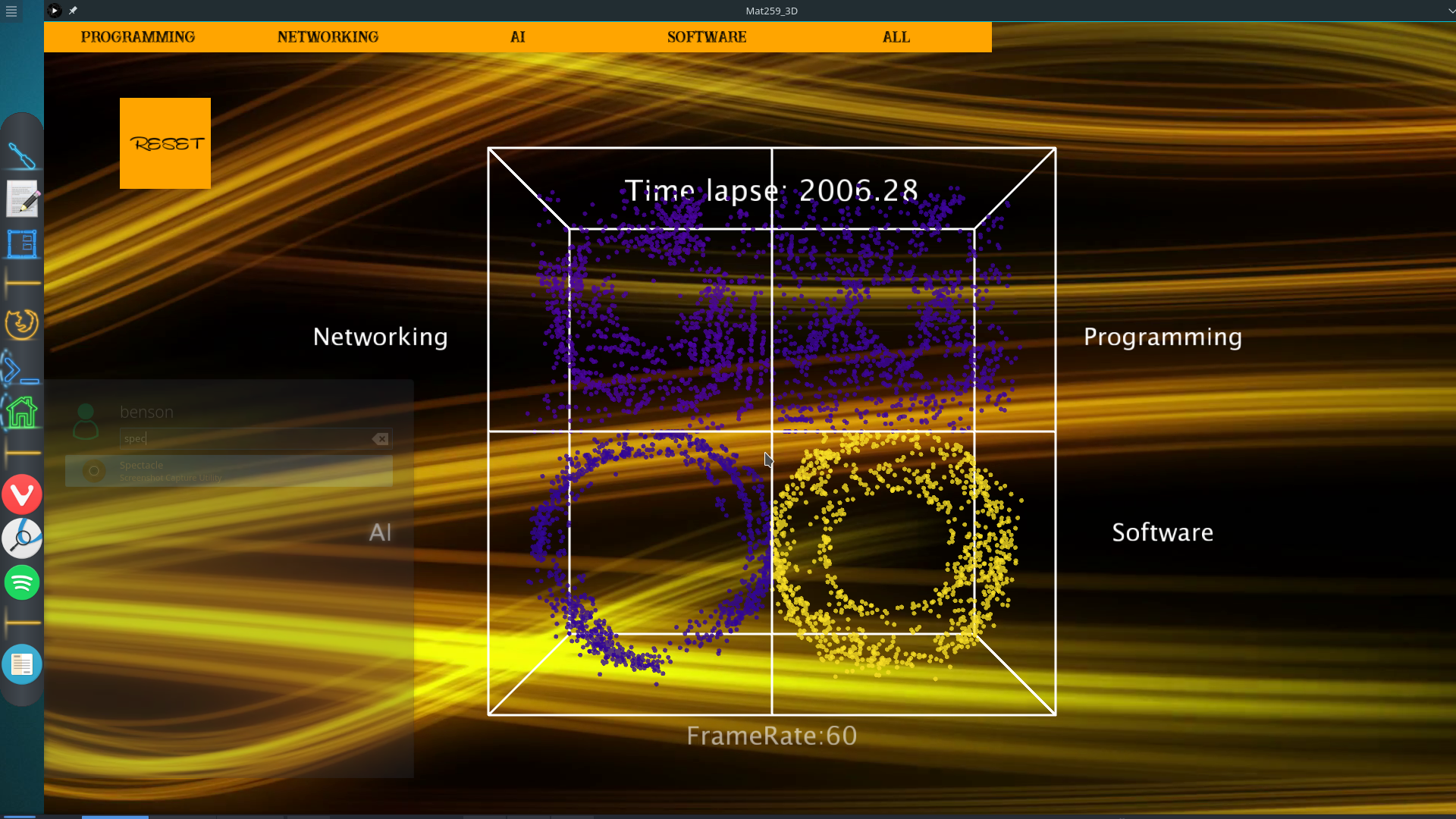Open the green home folder icon
The height and width of the screenshot is (819, 1456).
pos(22,413)
